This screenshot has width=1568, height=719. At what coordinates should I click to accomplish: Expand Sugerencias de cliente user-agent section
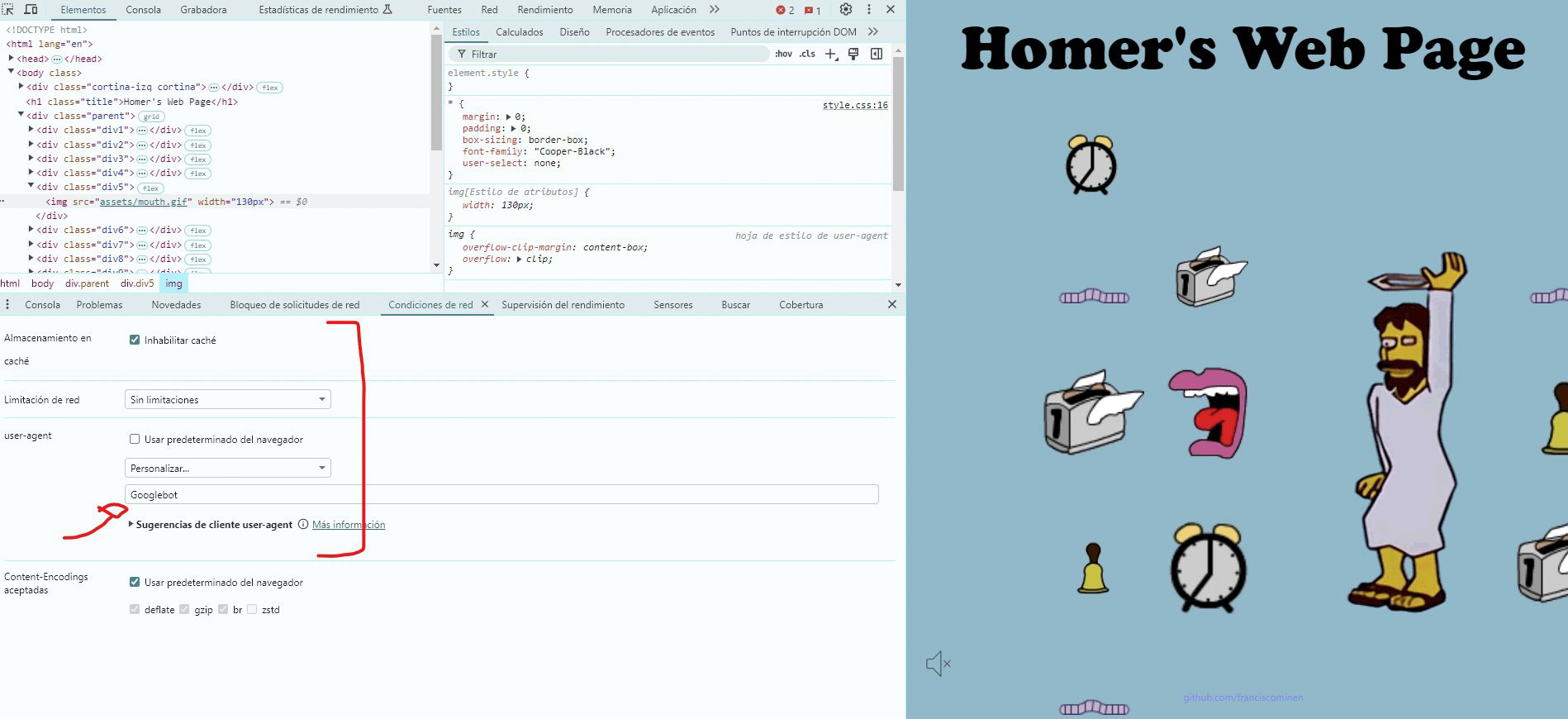(x=131, y=524)
